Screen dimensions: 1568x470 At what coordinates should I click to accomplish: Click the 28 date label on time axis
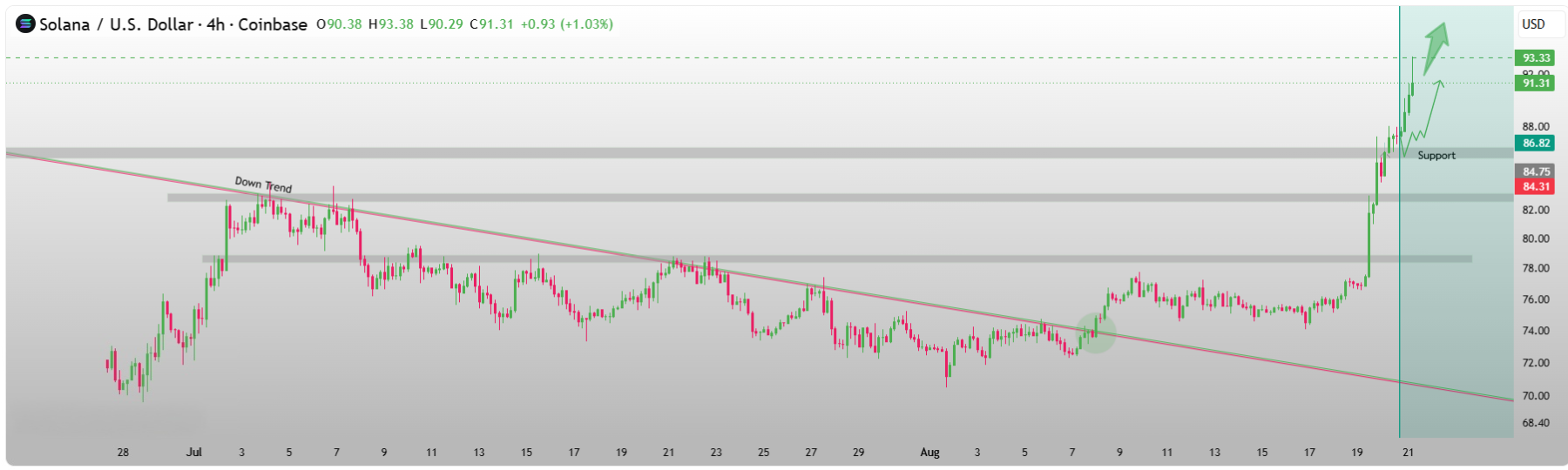pos(123,452)
